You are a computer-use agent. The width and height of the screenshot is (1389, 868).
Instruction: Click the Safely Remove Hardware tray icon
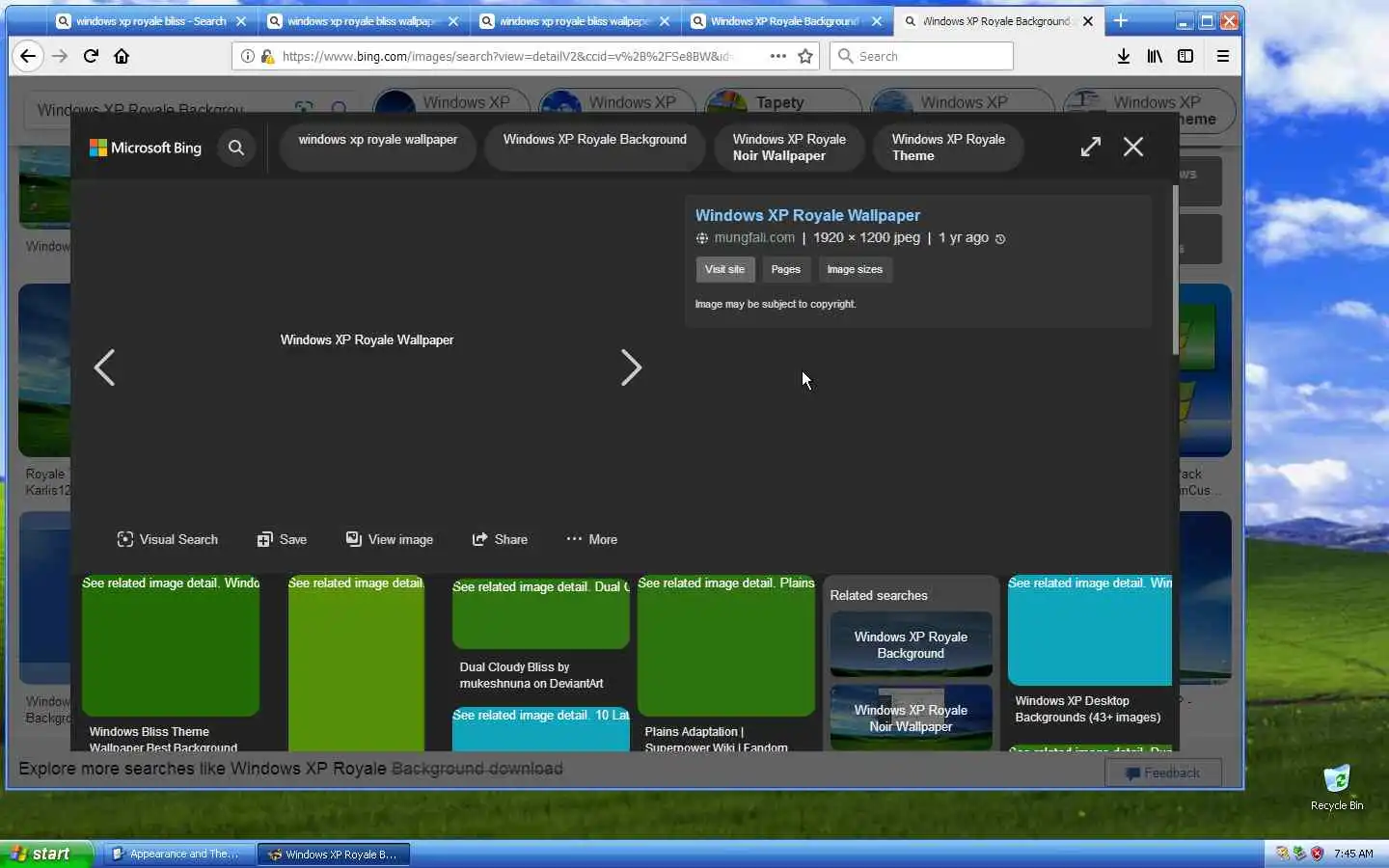pos(1299,854)
